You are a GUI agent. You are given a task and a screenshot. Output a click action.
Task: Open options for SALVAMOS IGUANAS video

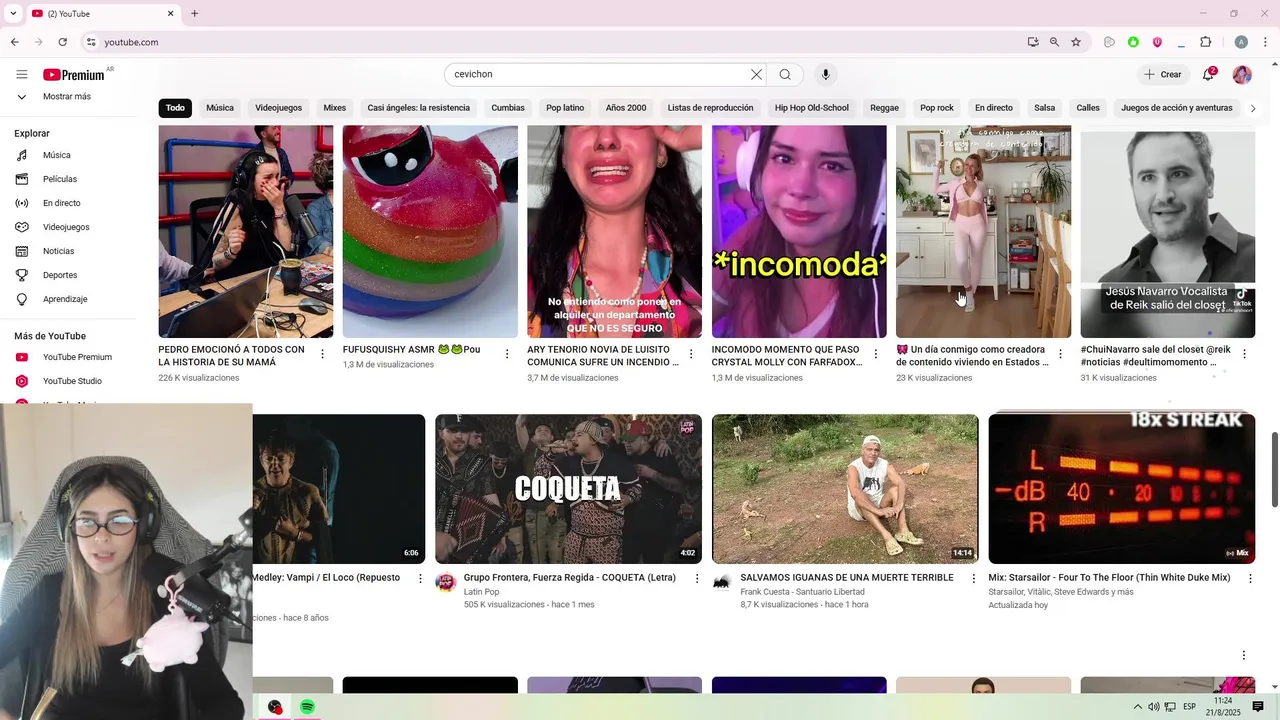click(x=974, y=579)
